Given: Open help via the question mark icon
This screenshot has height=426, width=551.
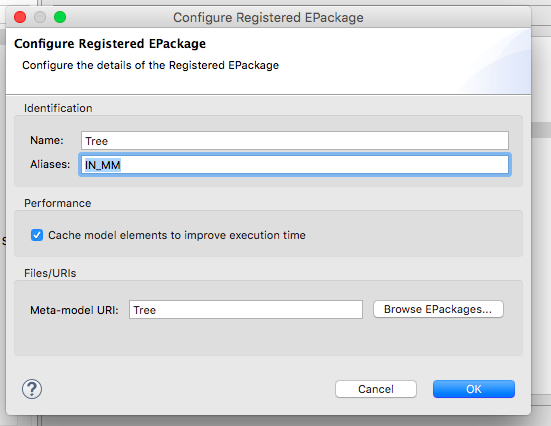Looking at the screenshot, I should coord(32,389).
